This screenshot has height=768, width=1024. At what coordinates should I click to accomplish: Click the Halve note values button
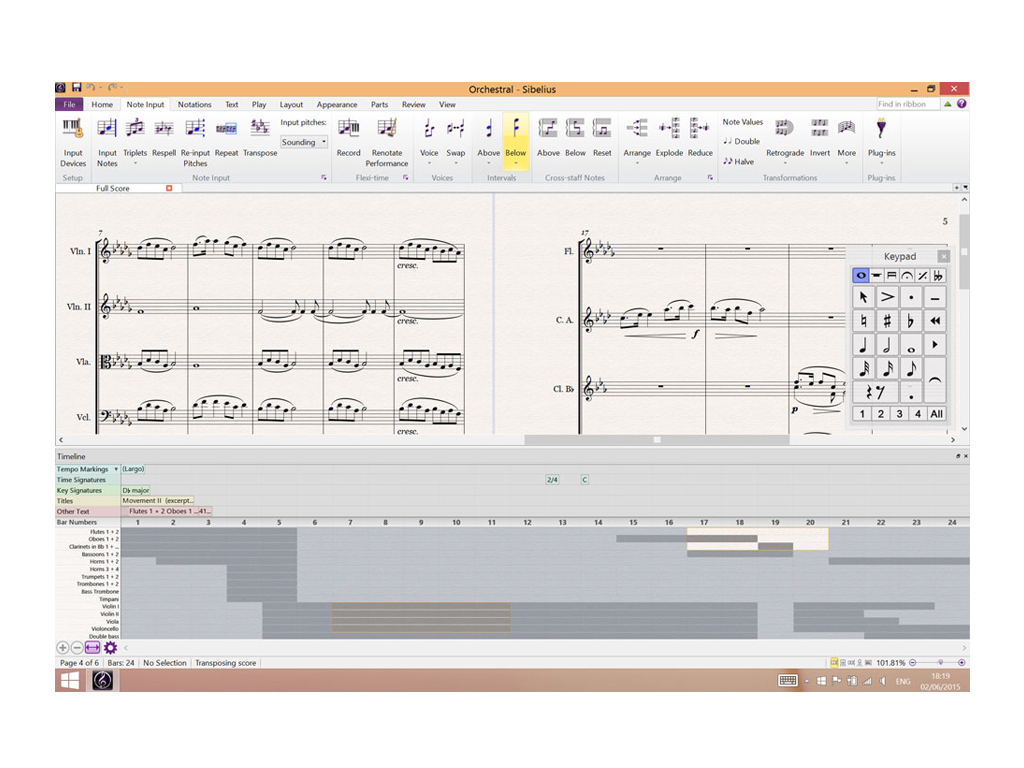[x=739, y=161]
